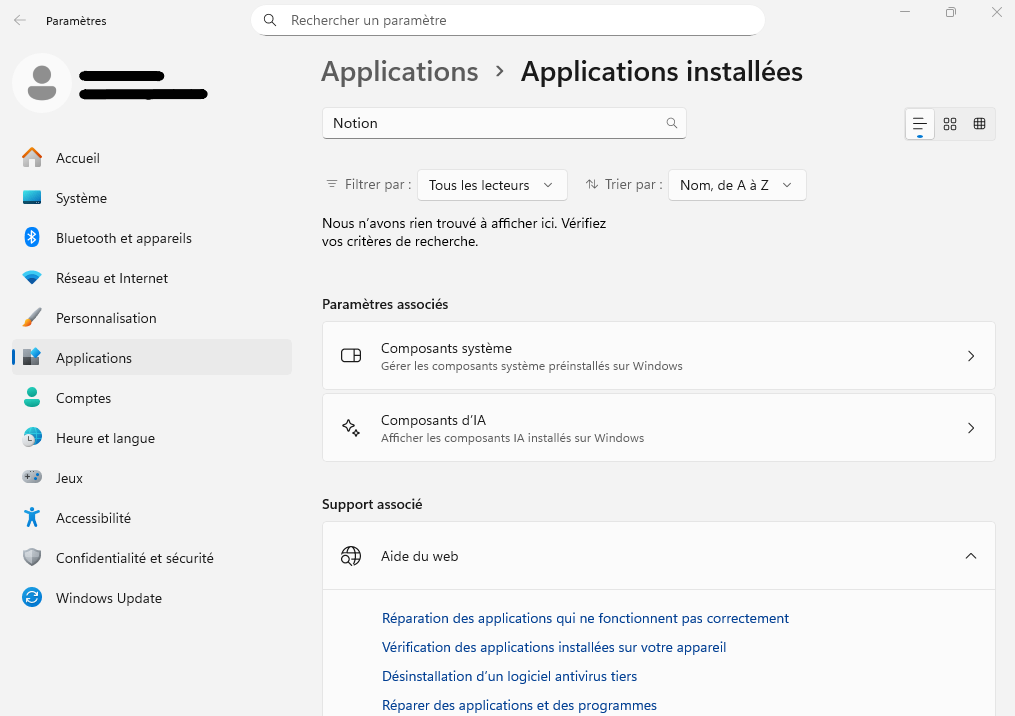Open link Réparer des applications et des programmes

(x=519, y=705)
